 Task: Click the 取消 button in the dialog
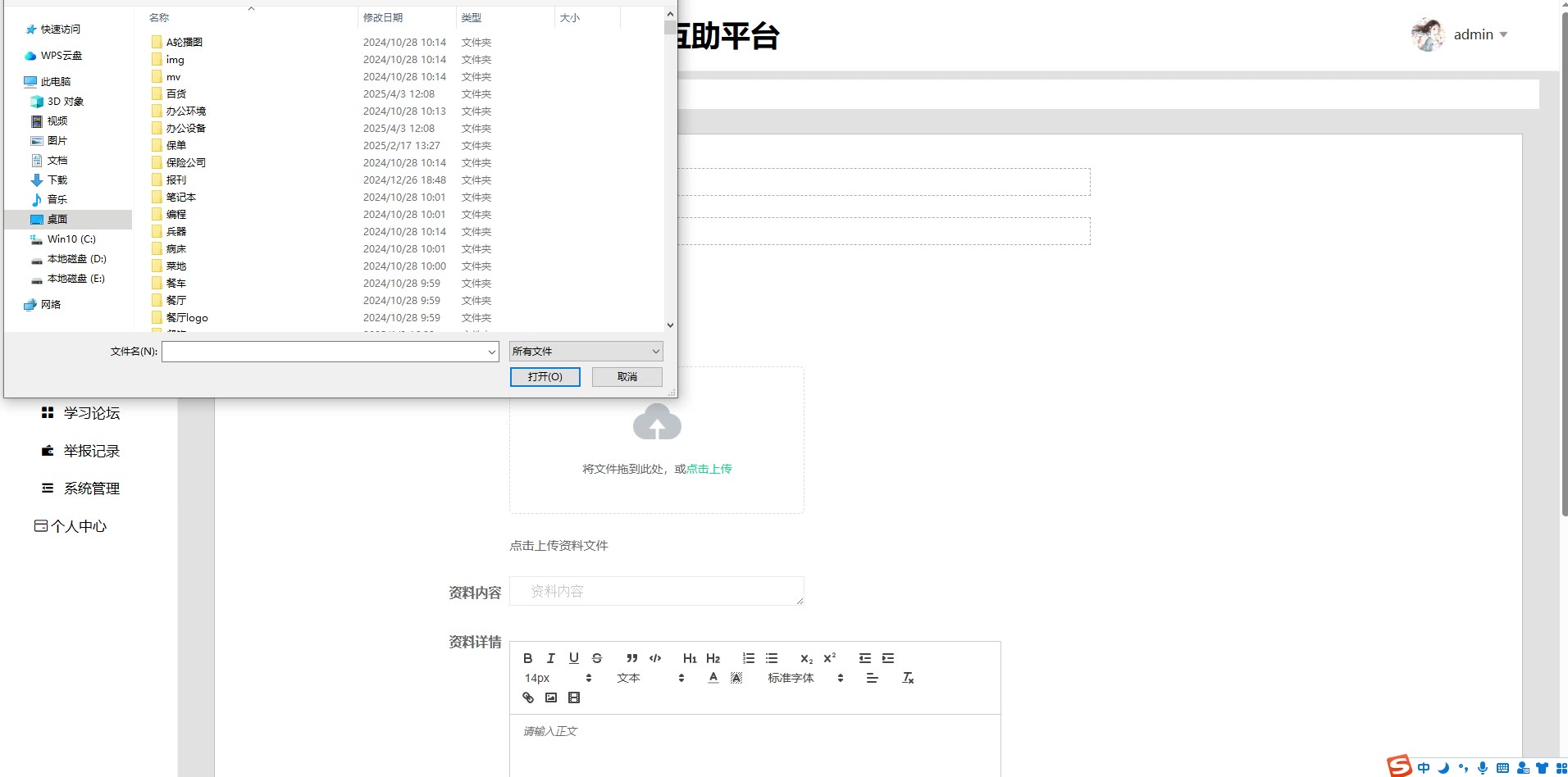(627, 377)
